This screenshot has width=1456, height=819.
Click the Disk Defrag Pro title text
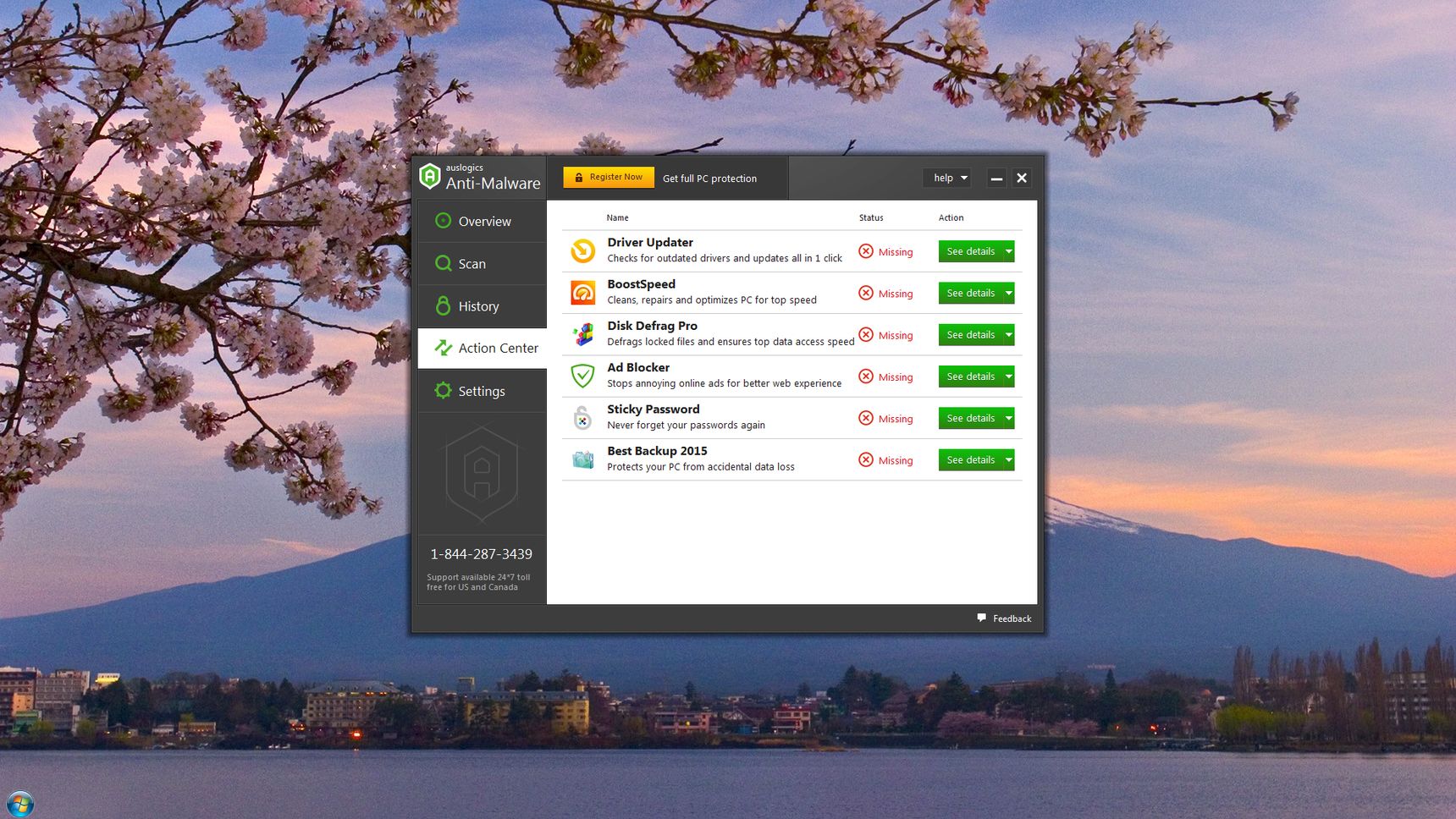[652, 326]
